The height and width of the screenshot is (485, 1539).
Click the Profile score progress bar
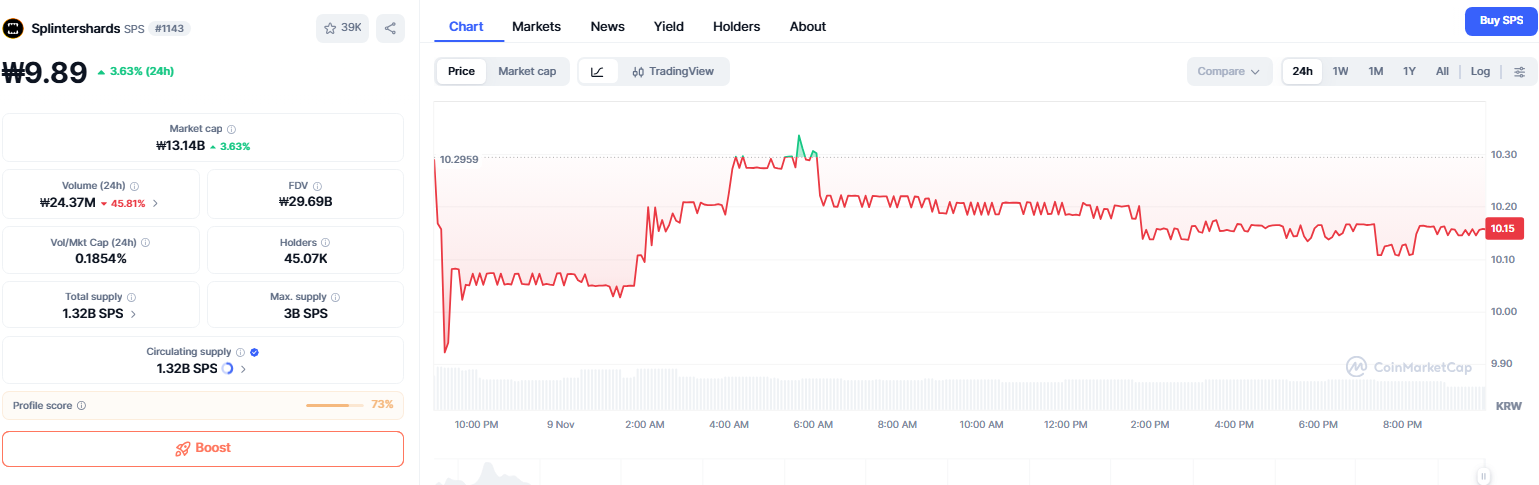(x=335, y=405)
